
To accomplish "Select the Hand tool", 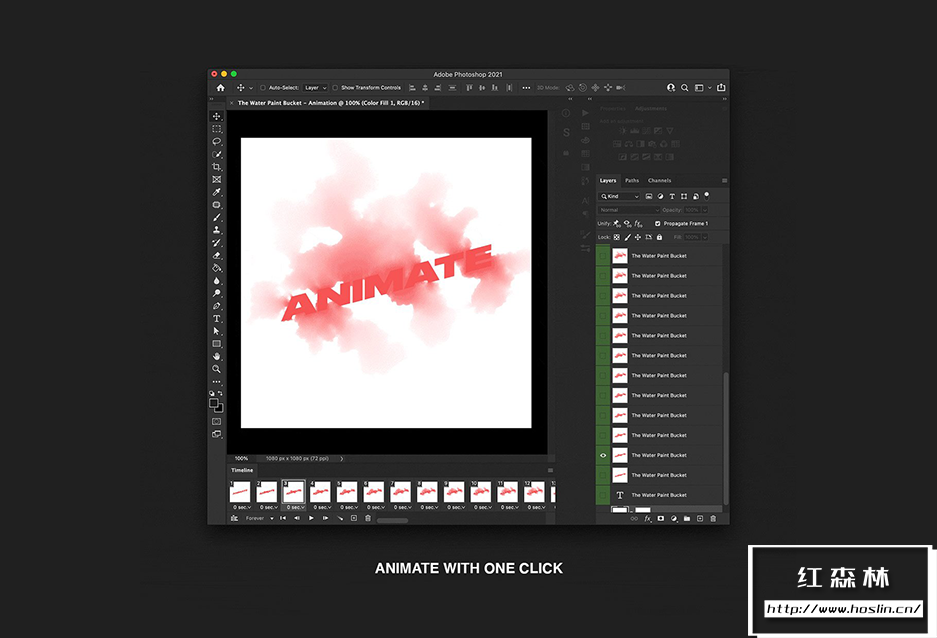I will click(x=216, y=356).
